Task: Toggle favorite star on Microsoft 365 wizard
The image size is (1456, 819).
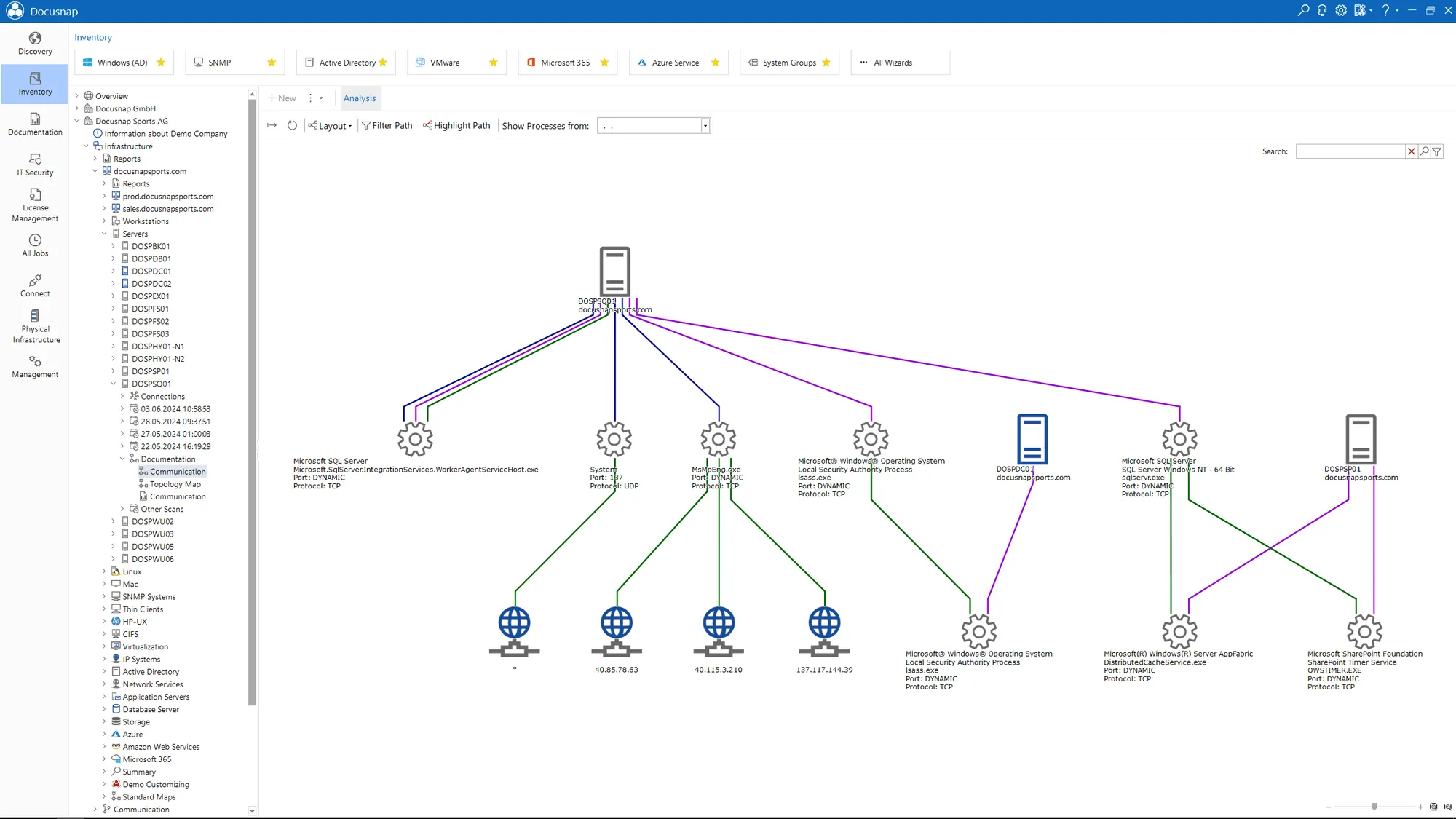Action: (x=604, y=63)
